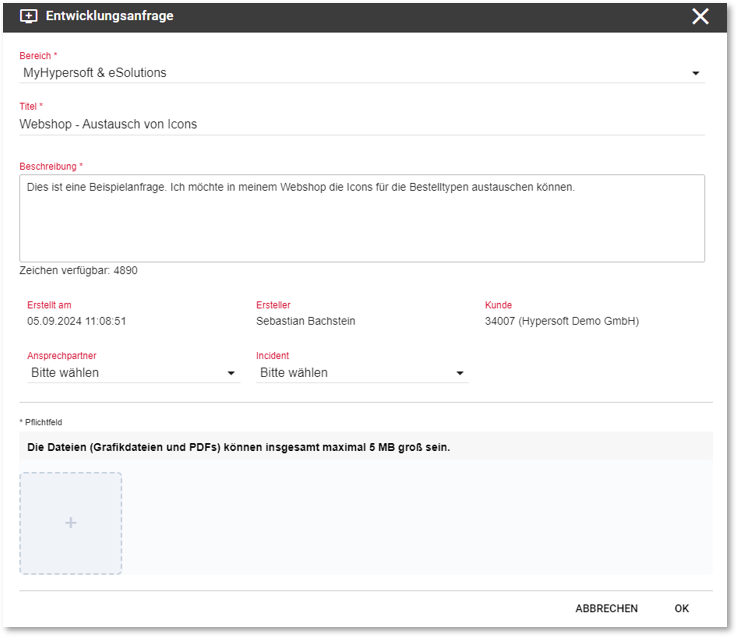Click the 'Bitte wählen' text under Incident
The image size is (736, 638).
294,373
